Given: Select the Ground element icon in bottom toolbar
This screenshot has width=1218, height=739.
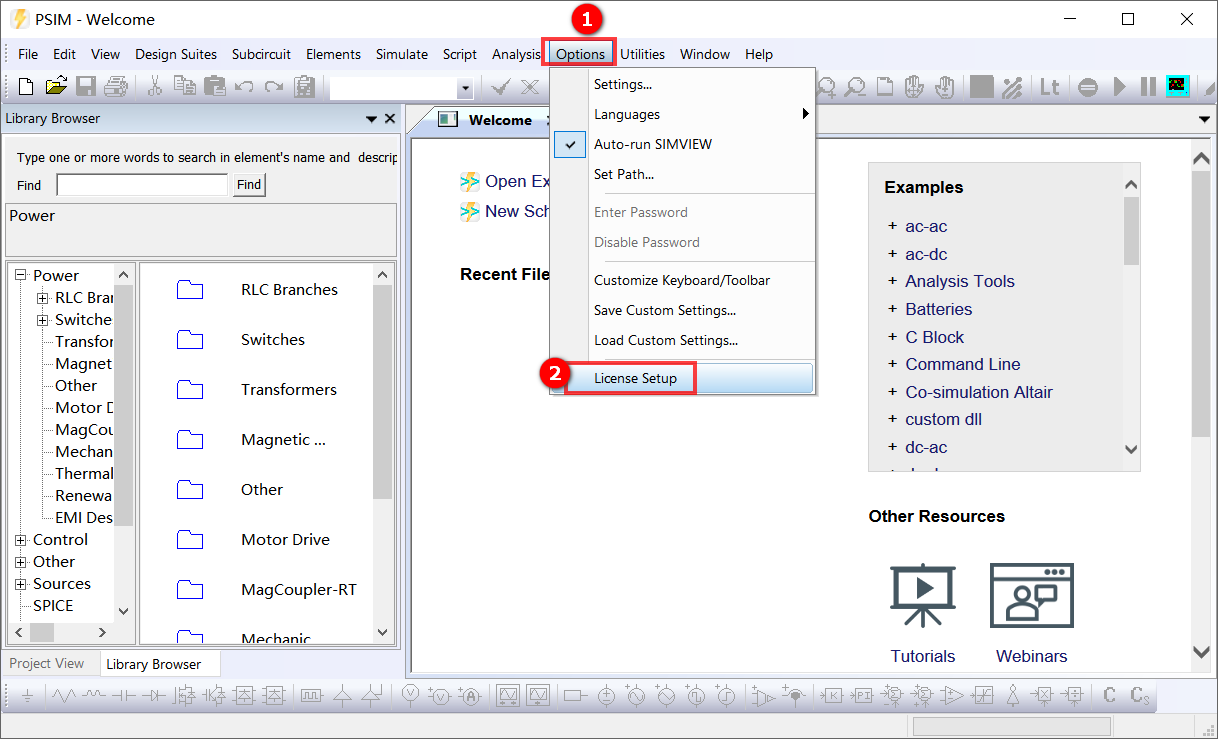Looking at the screenshot, I should [x=28, y=697].
